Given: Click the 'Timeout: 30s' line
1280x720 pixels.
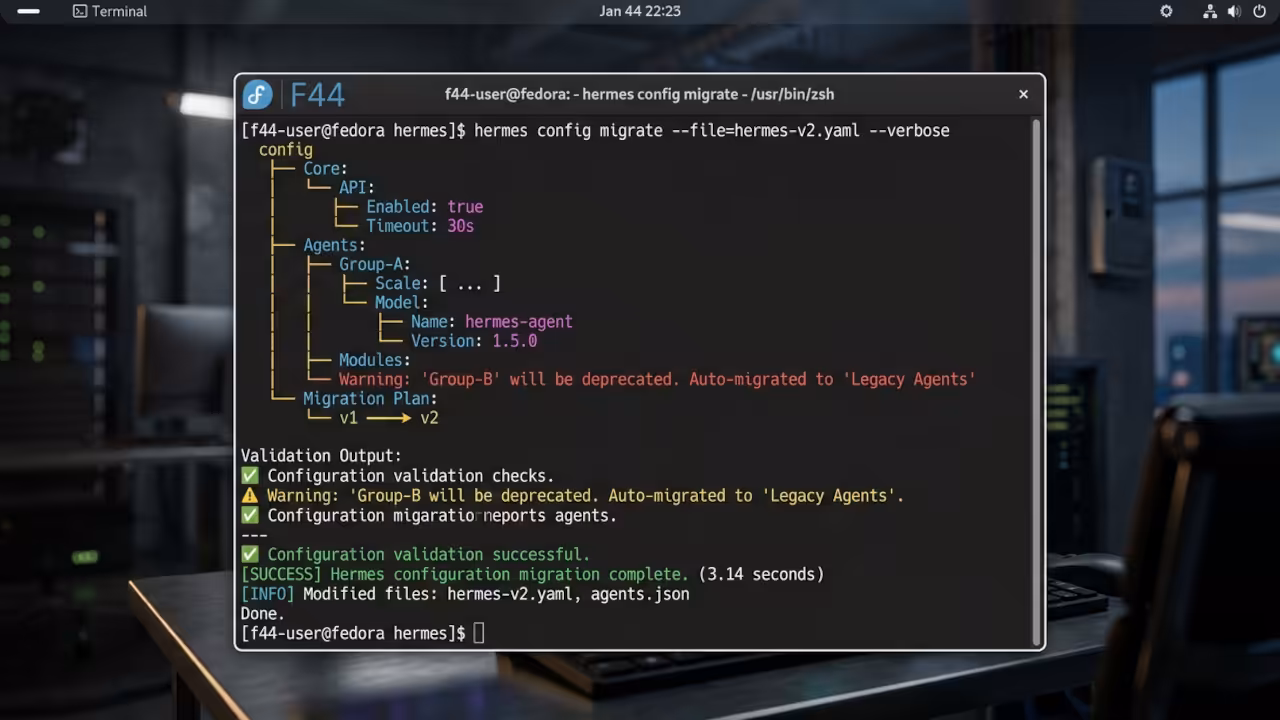Looking at the screenshot, I should [420, 226].
